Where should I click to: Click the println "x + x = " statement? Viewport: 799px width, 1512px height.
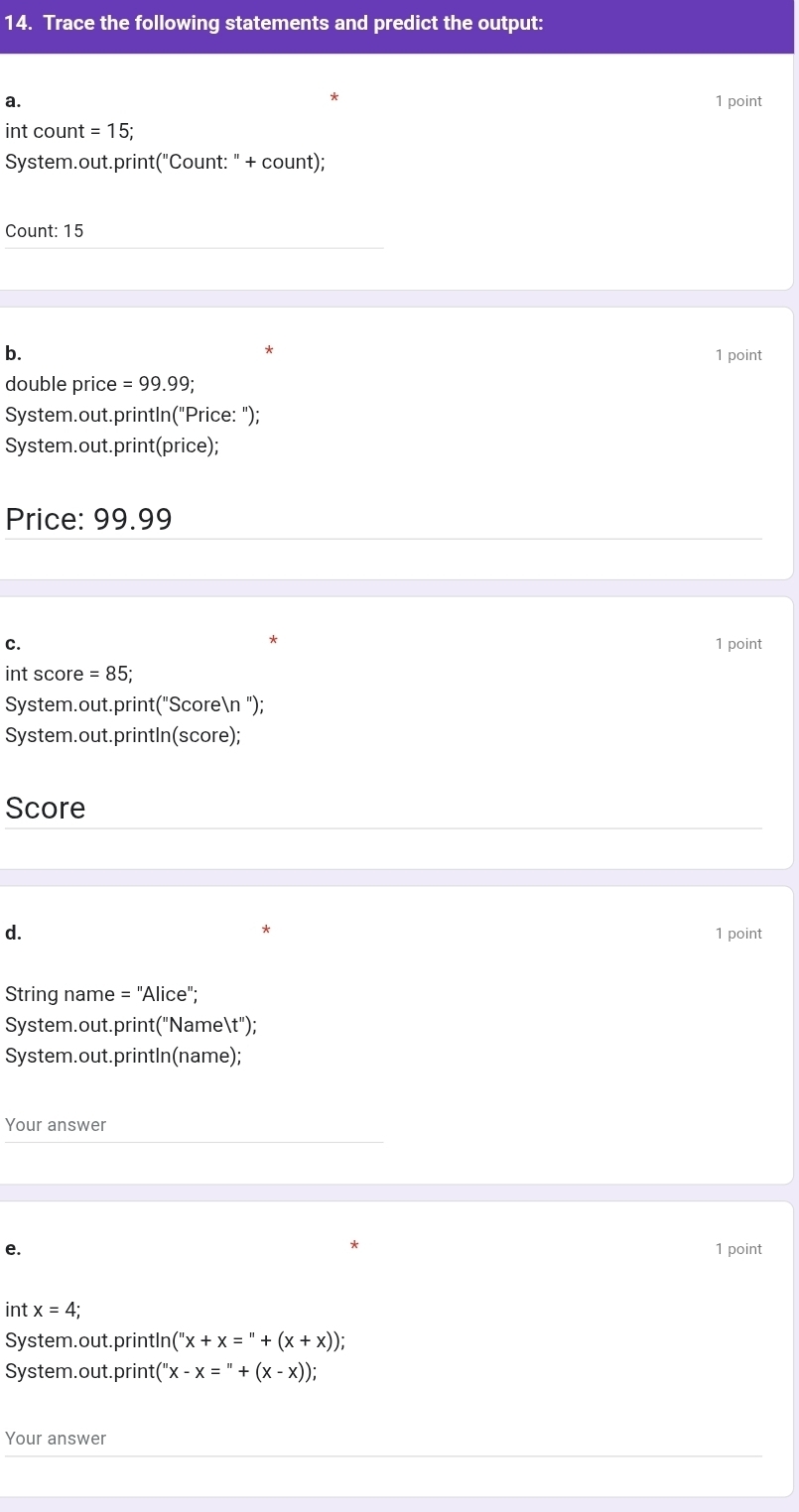[x=176, y=1341]
